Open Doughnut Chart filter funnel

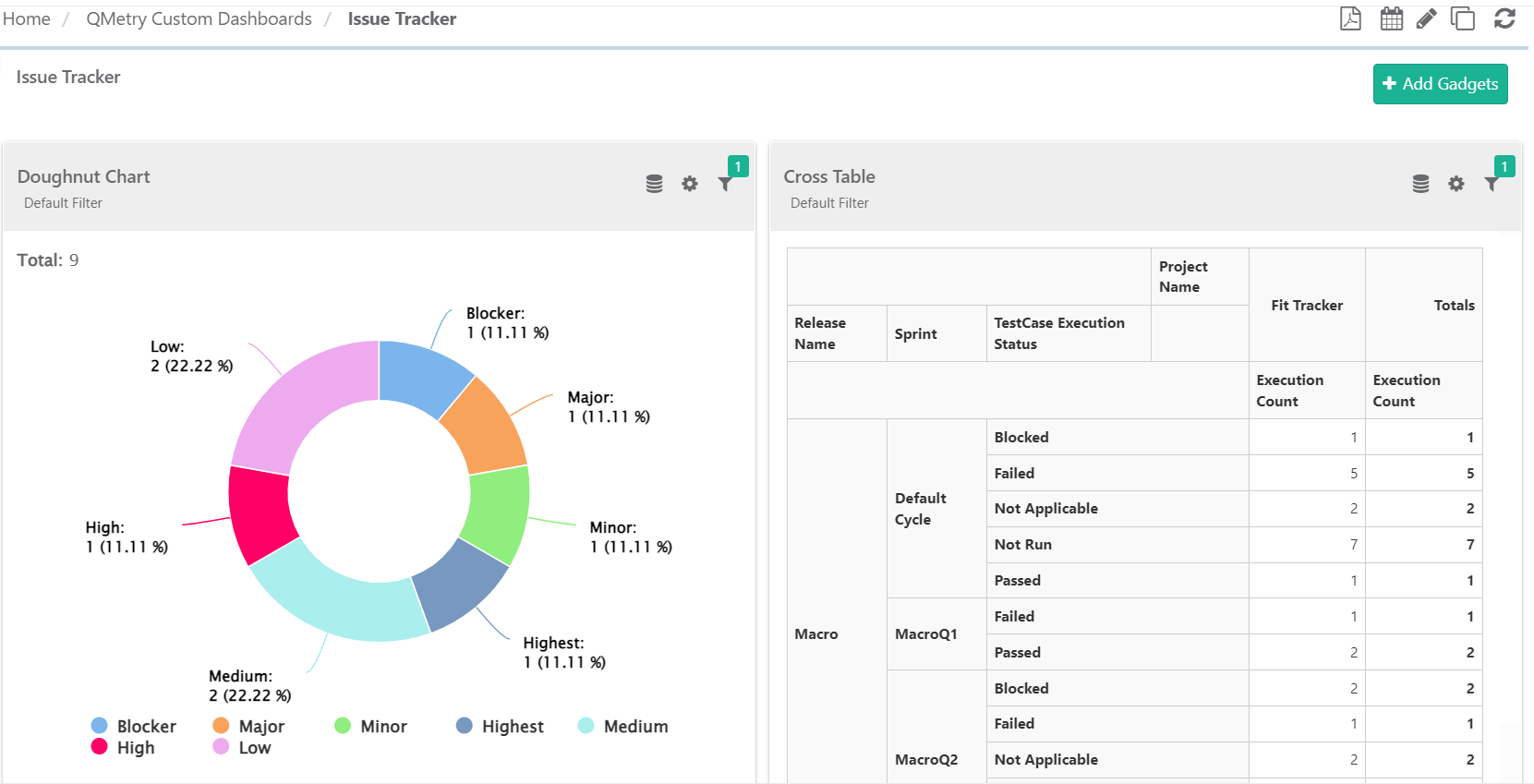726,184
